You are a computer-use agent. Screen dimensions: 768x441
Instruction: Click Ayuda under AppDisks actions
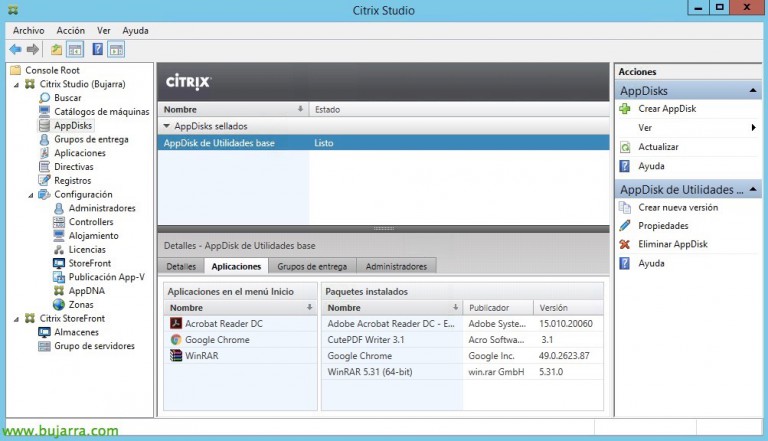(x=651, y=166)
